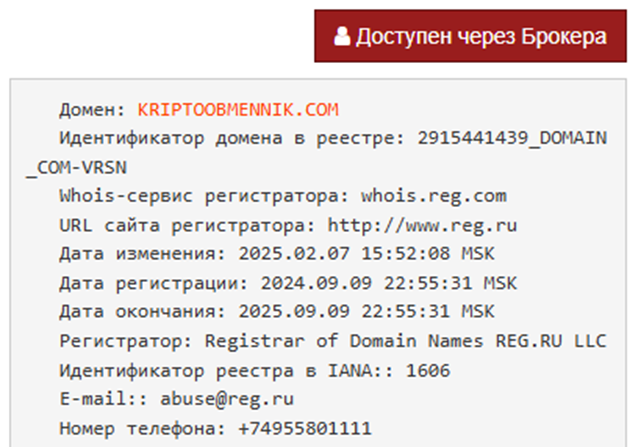Viewport: 641px width, 447px height.
Task: Click the registry ID 2915441439_DOMAIN
Action: click(511, 137)
